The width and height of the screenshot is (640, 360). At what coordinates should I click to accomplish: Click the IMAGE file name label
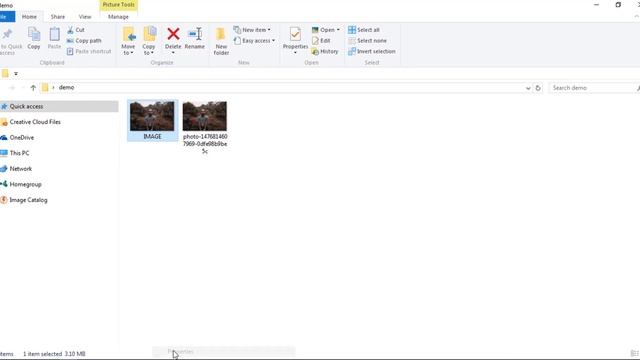pyautogui.click(x=152, y=136)
